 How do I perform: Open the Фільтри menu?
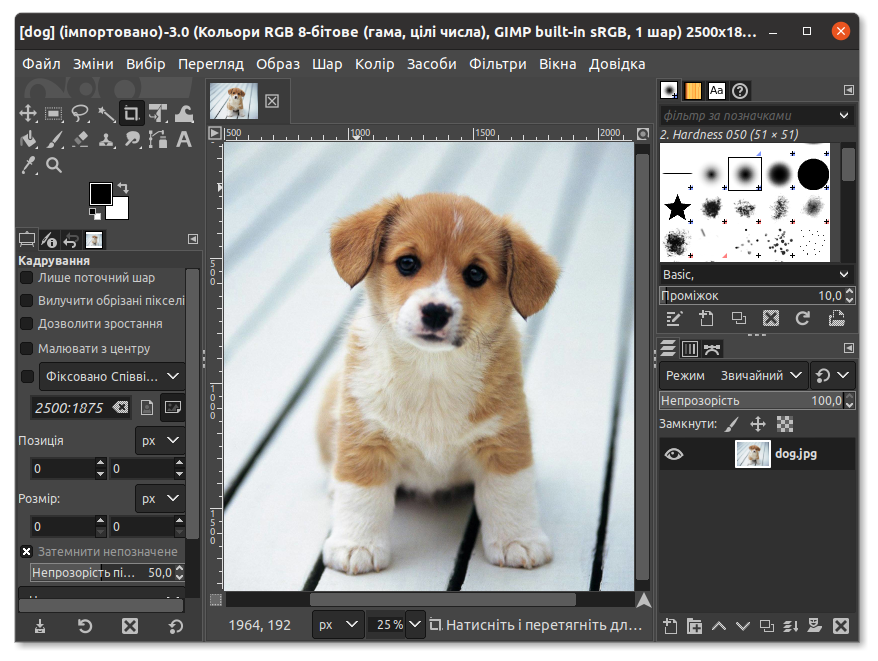(x=498, y=63)
